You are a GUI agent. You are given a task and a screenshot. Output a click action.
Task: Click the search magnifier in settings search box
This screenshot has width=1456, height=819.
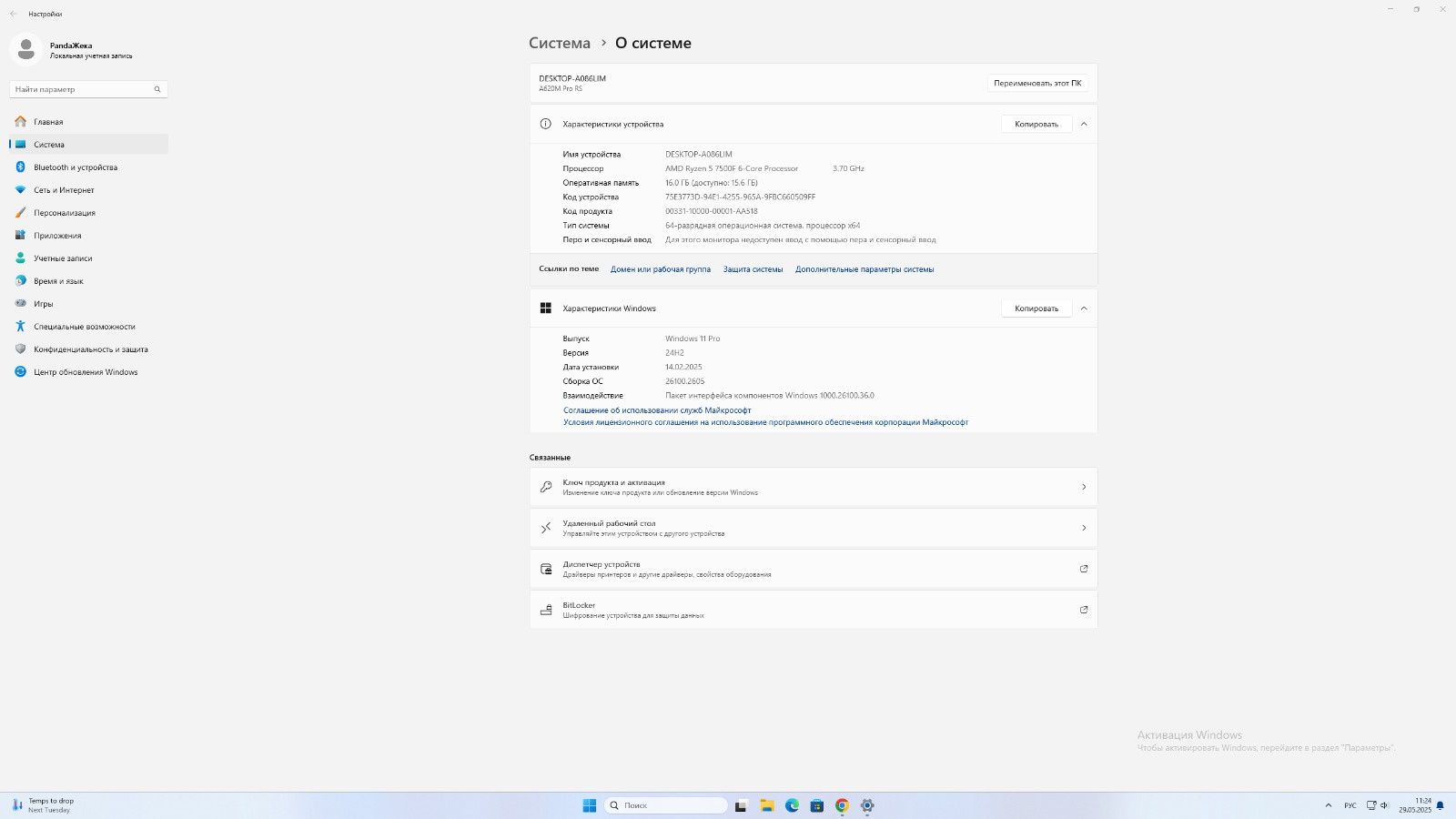[x=157, y=89]
